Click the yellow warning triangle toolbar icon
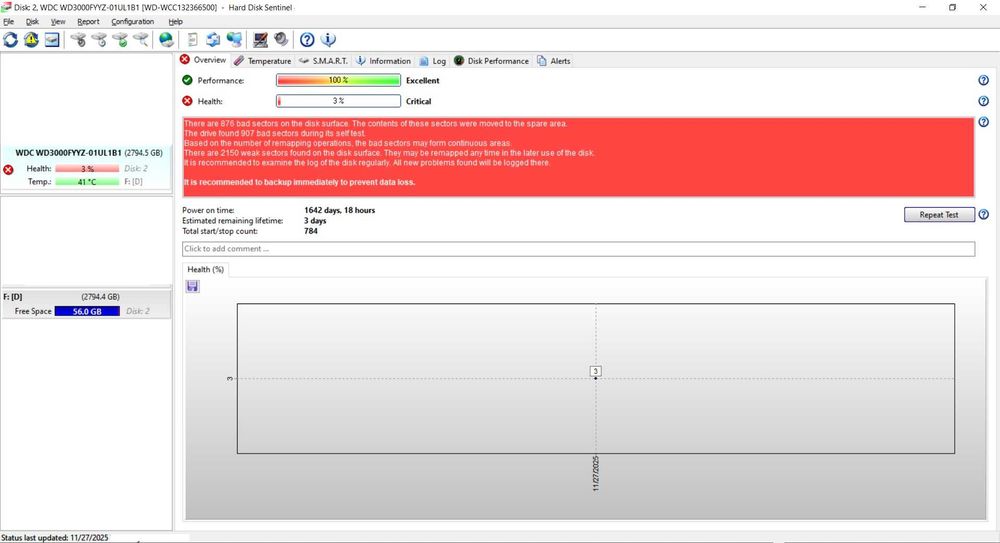 coord(31,40)
